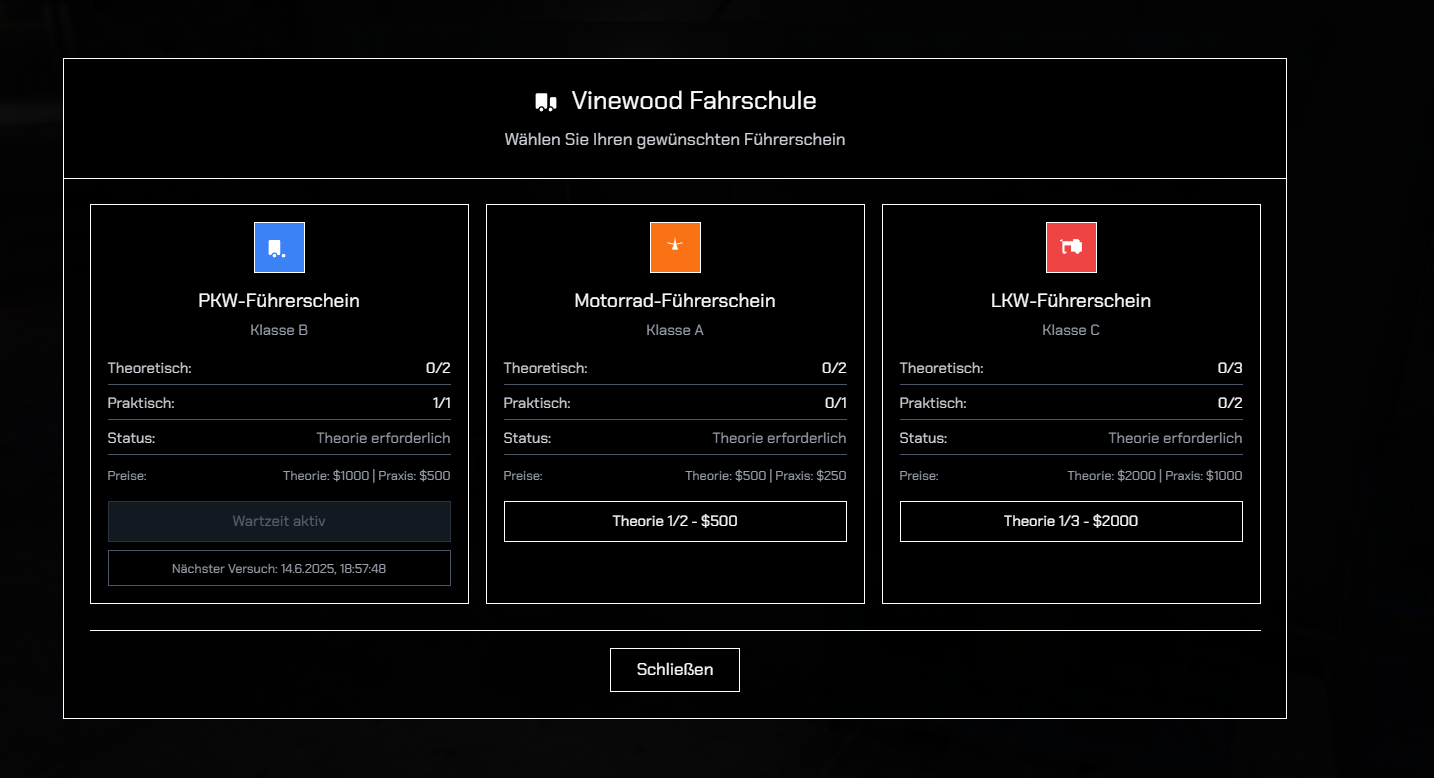Select the LKW-Führerschein title
1434x778 pixels.
1071,300
